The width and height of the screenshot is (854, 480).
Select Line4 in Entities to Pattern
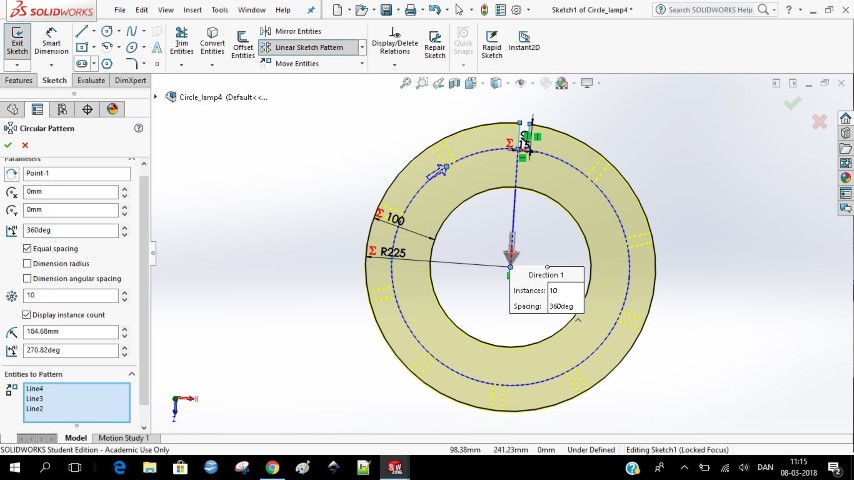pyautogui.click(x=34, y=388)
